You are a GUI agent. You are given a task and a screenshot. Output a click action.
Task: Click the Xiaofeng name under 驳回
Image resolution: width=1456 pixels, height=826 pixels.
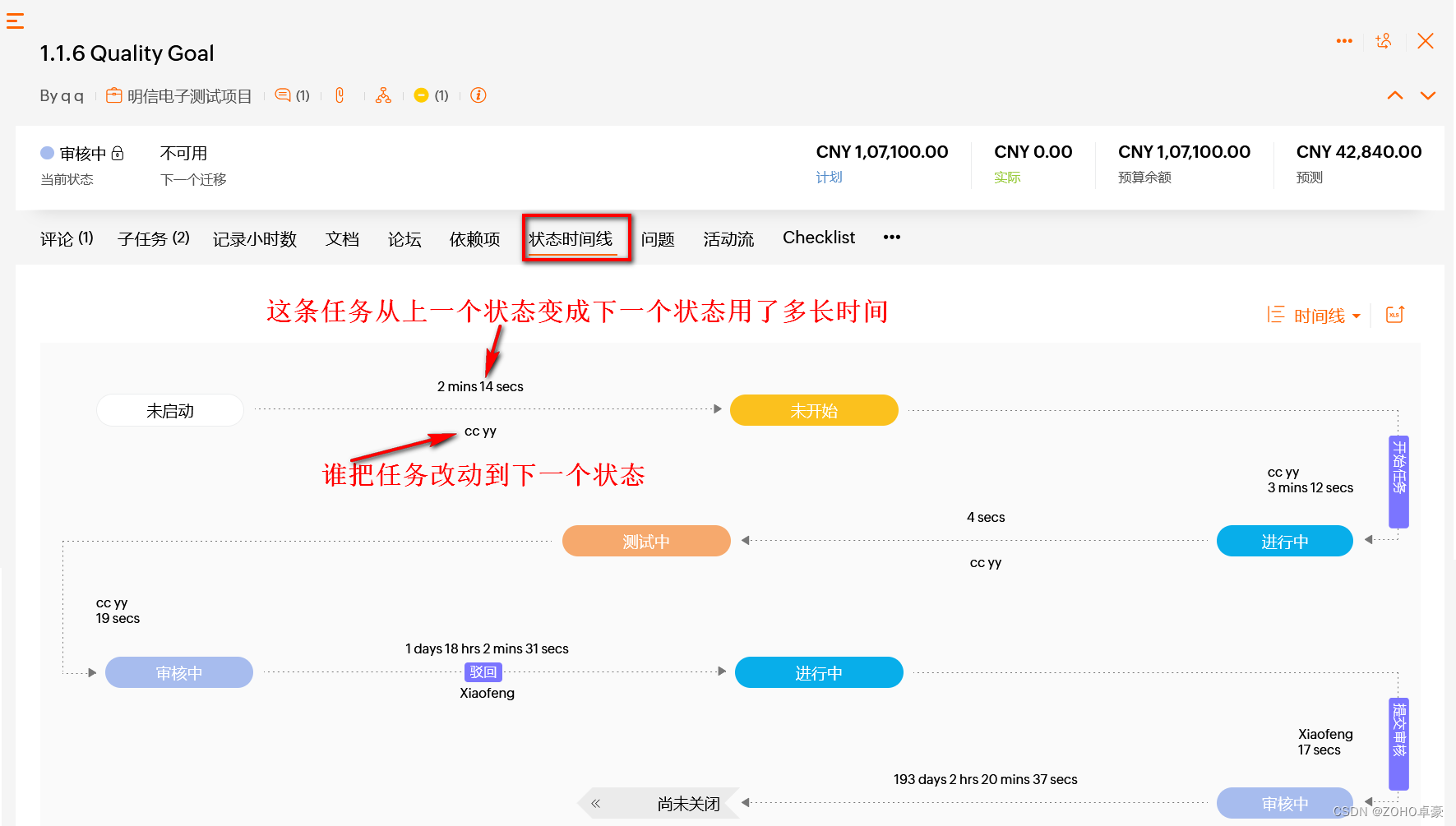487,693
